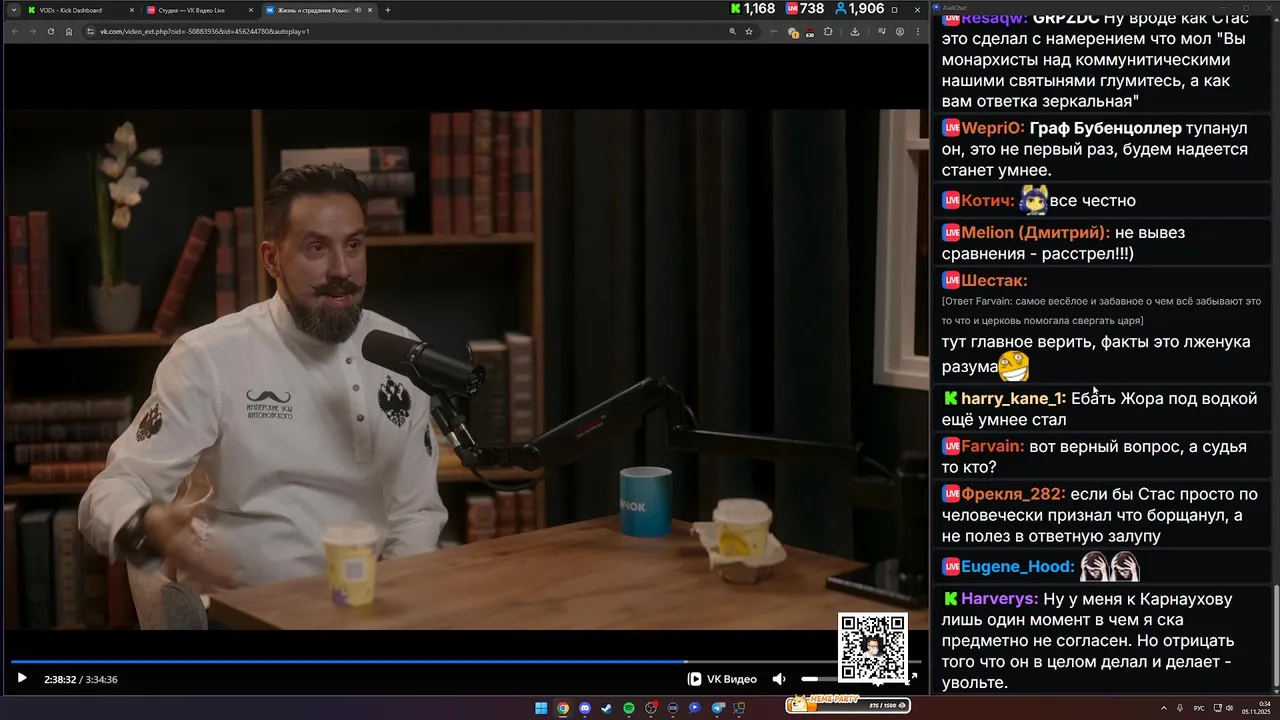Go back in the browser
The width and height of the screenshot is (1280, 720).
pyautogui.click(x=14, y=31)
